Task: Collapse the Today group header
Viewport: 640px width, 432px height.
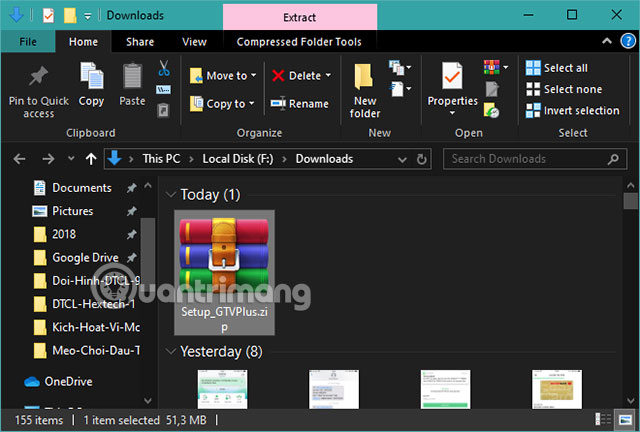Action: (x=169, y=194)
